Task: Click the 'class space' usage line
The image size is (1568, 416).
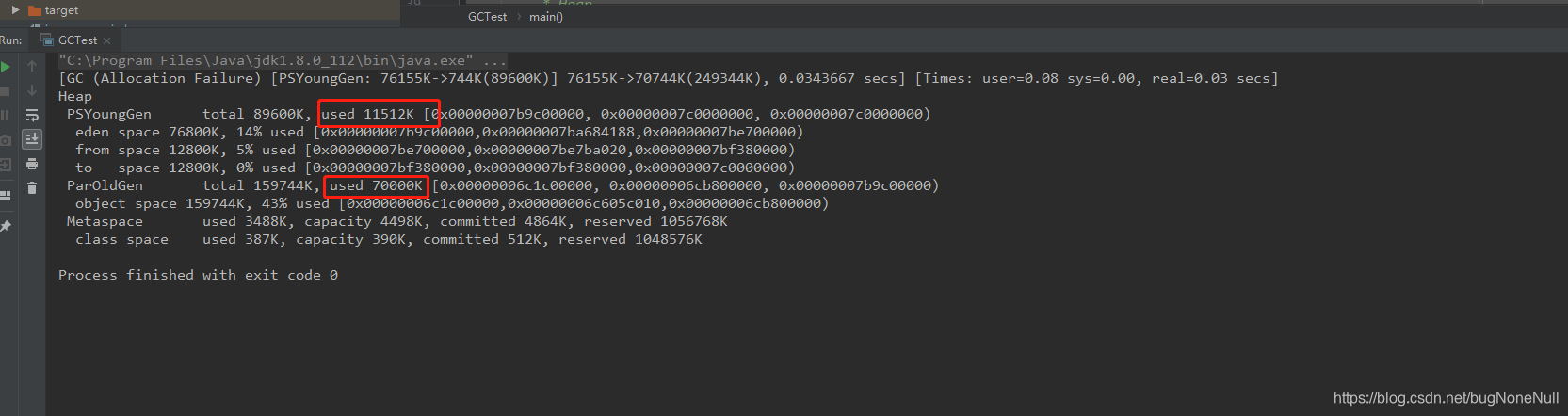Action: (389, 239)
